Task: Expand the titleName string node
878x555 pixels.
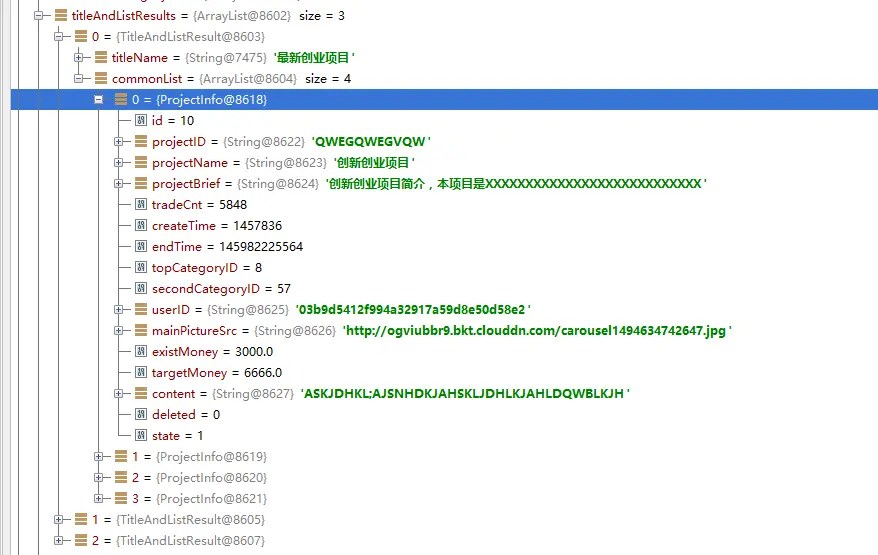Action: click(x=79, y=57)
